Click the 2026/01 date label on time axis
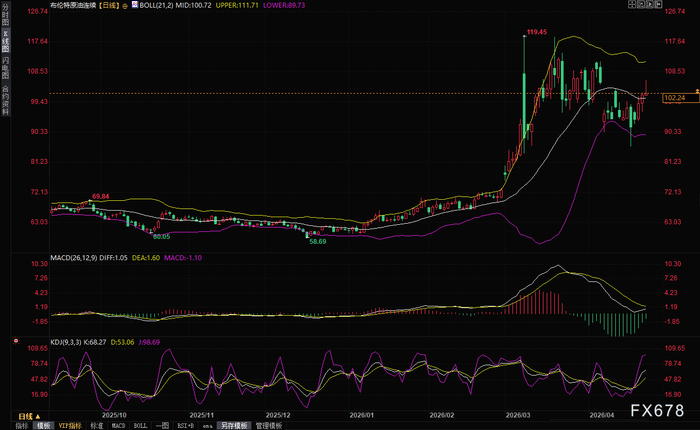 tap(362, 415)
